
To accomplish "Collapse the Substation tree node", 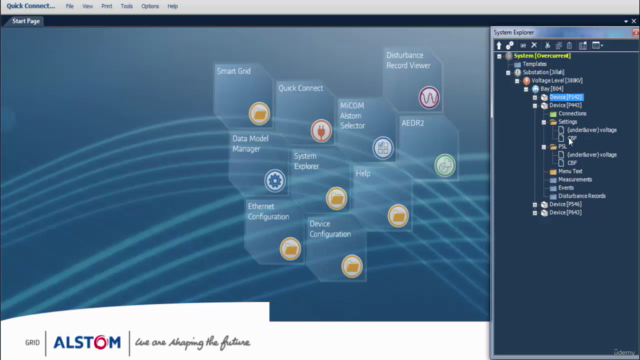I will (508, 73).
